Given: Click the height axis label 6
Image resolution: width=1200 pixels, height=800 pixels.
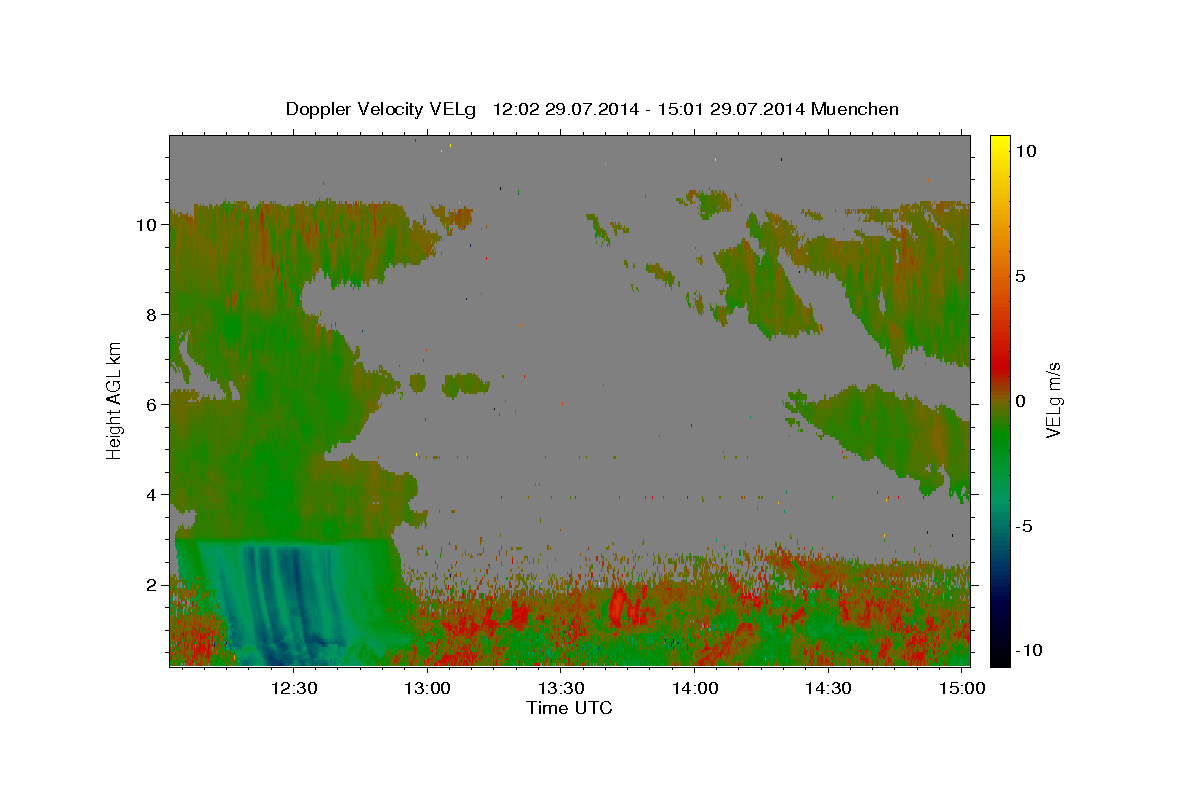Looking at the screenshot, I should (151, 405).
